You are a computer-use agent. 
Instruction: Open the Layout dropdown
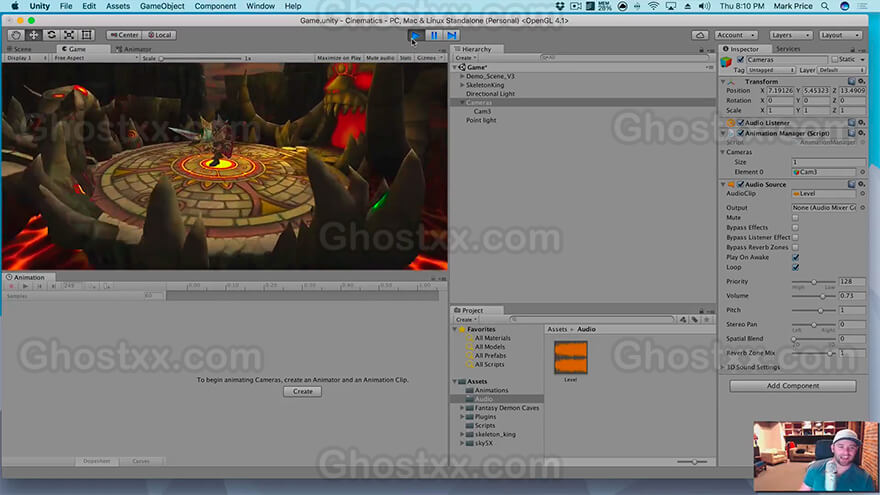point(840,35)
